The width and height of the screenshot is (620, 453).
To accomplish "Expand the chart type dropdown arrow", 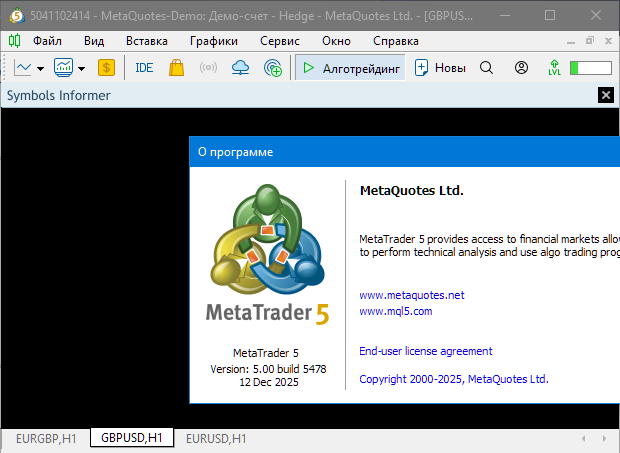I will click(x=40, y=69).
